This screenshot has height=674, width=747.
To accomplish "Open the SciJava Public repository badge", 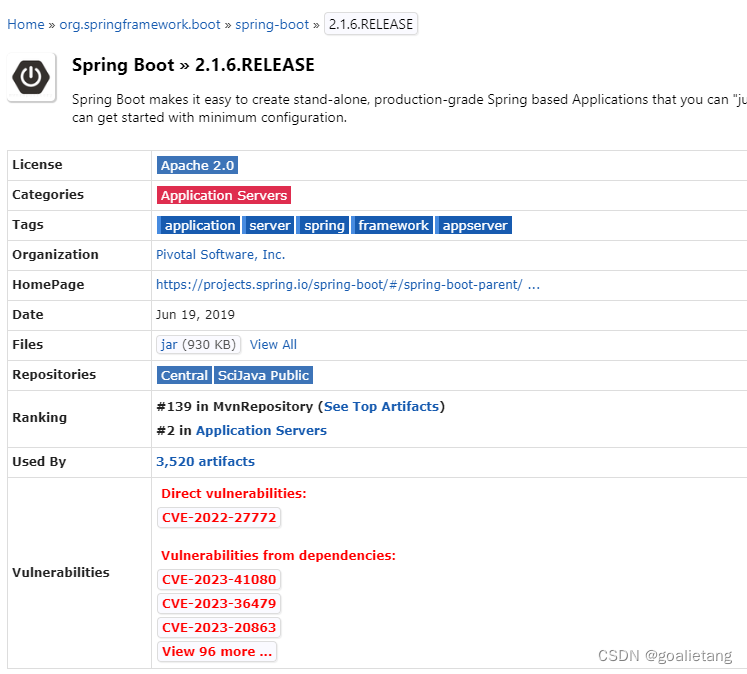I will (263, 375).
